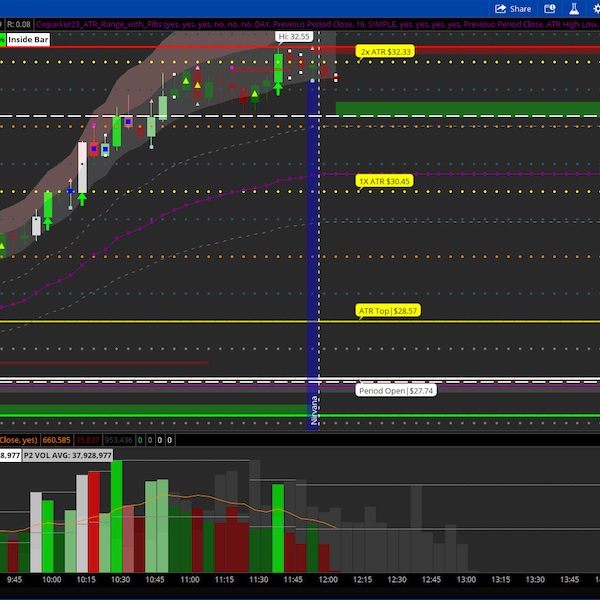The height and width of the screenshot is (600, 600).
Task: Click the 10:30 time axis label
Action: (x=120, y=579)
